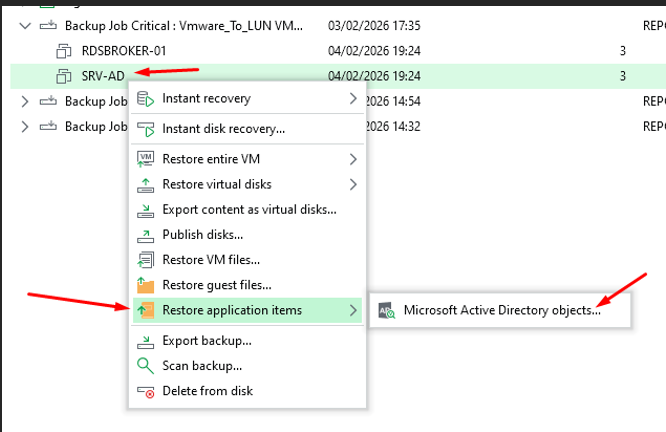This screenshot has width=666, height=432.
Task: Choose Delete from disk
Action: tap(247, 391)
